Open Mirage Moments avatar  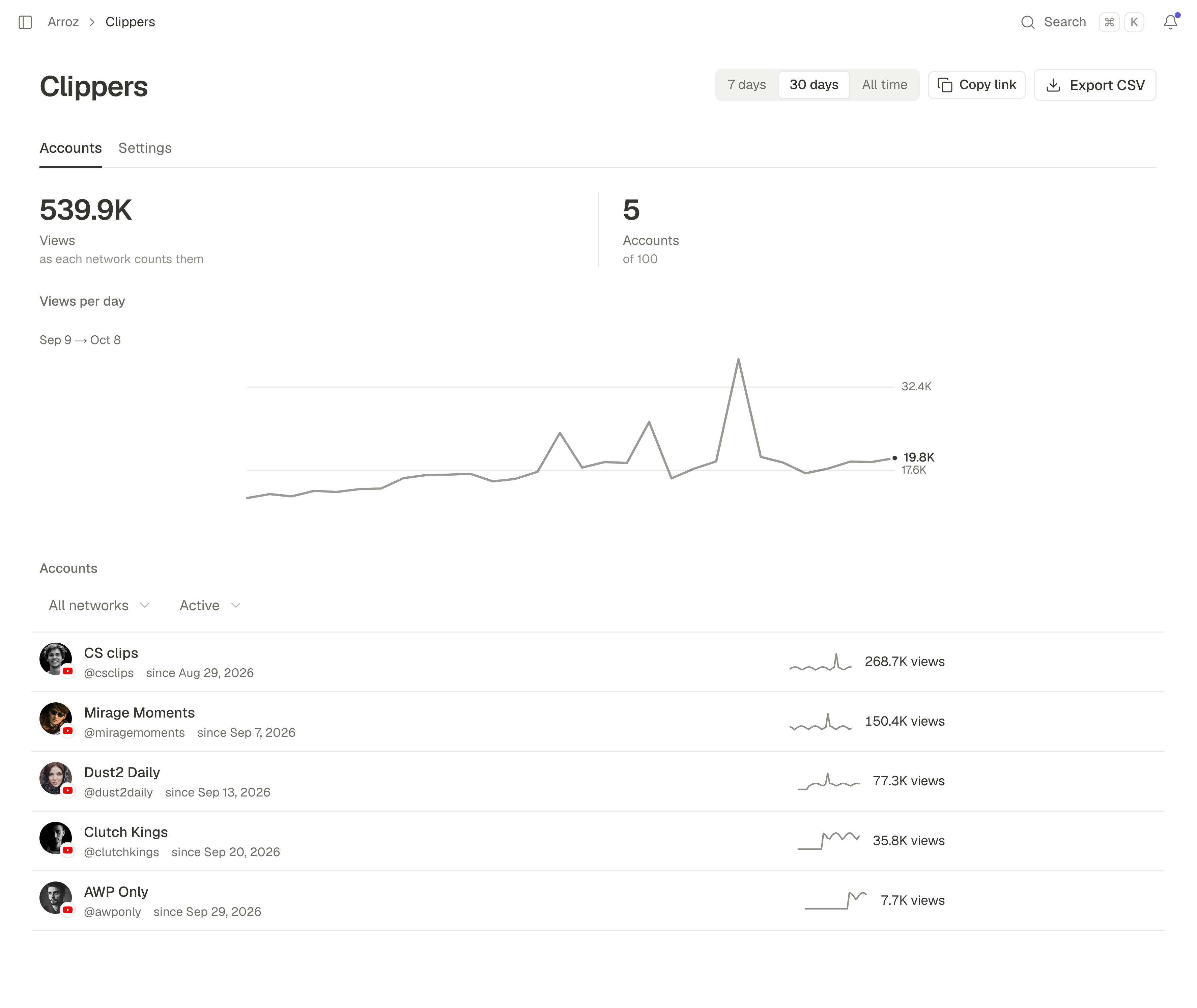[55, 718]
